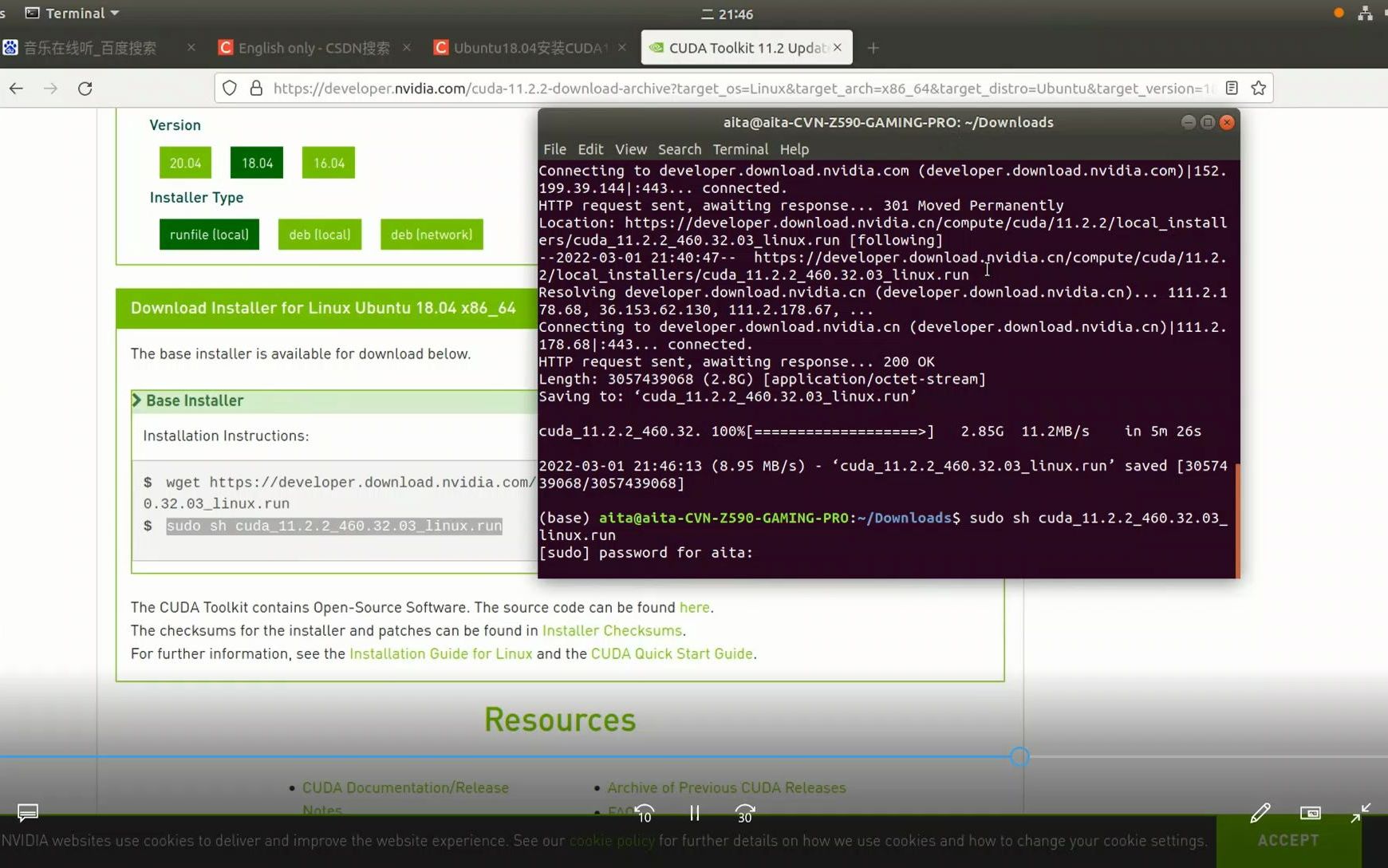Open the CUDA Quick Start Guide link
The height and width of the screenshot is (868, 1388).
pos(672,653)
